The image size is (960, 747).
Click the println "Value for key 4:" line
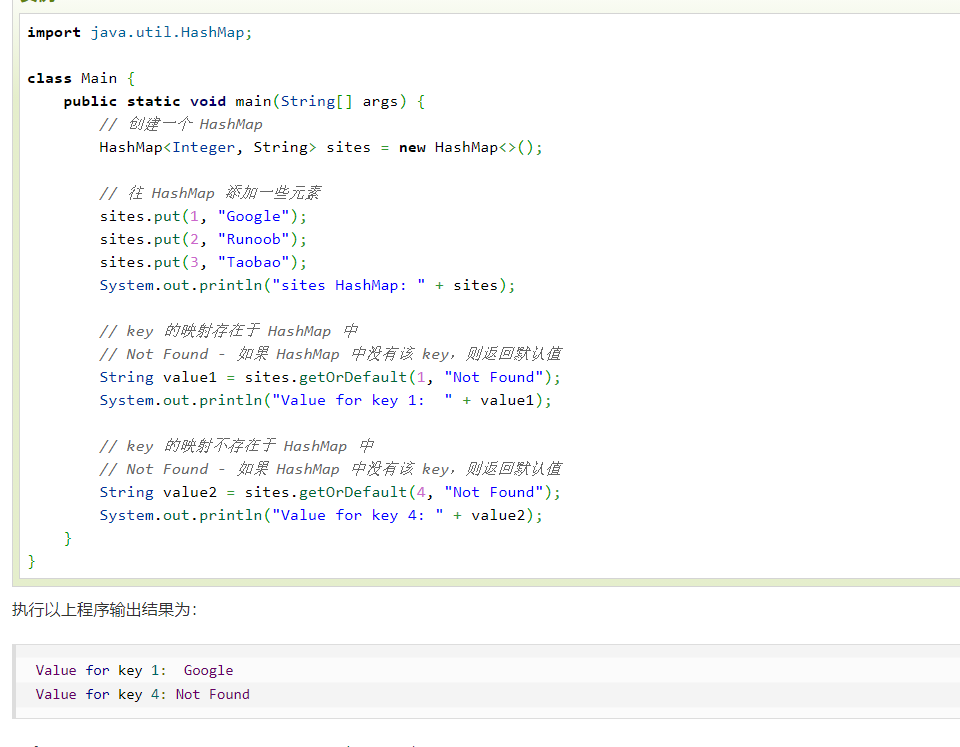pyautogui.click(x=321, y=516)
